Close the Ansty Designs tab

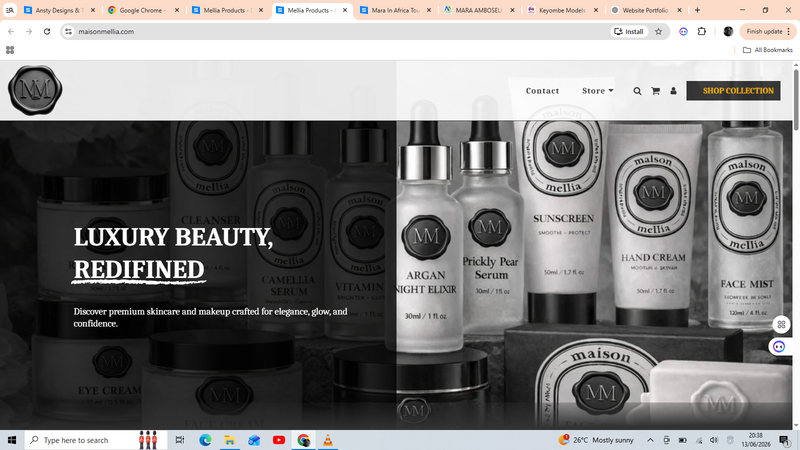point(93,10)
